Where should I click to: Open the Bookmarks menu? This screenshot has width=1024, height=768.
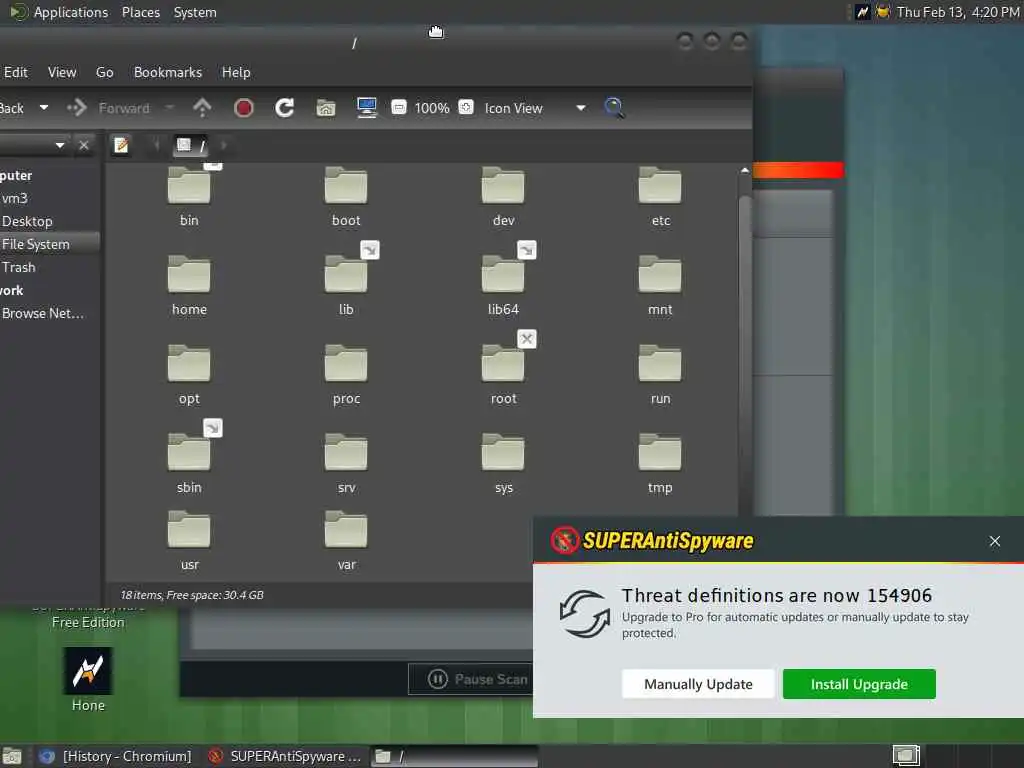pos(168,72)
